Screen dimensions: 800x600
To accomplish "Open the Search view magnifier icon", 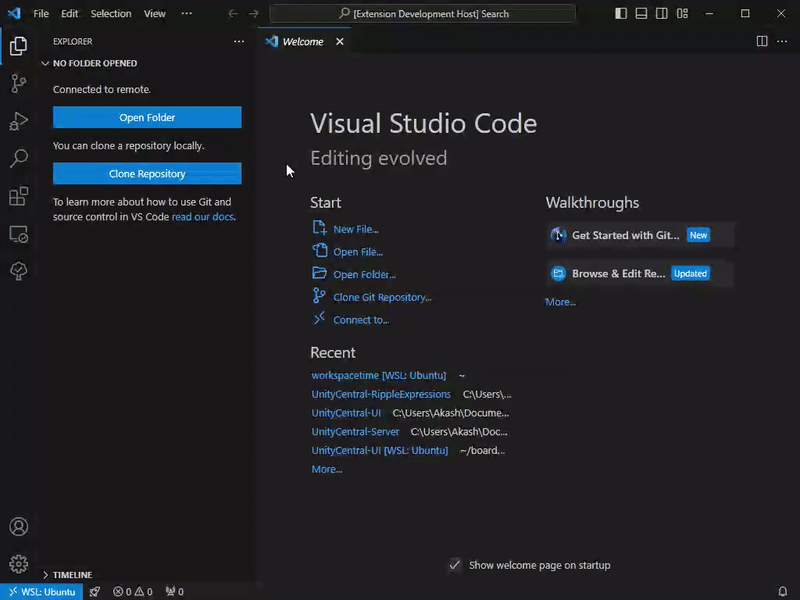I will click(x=18, y=158).
